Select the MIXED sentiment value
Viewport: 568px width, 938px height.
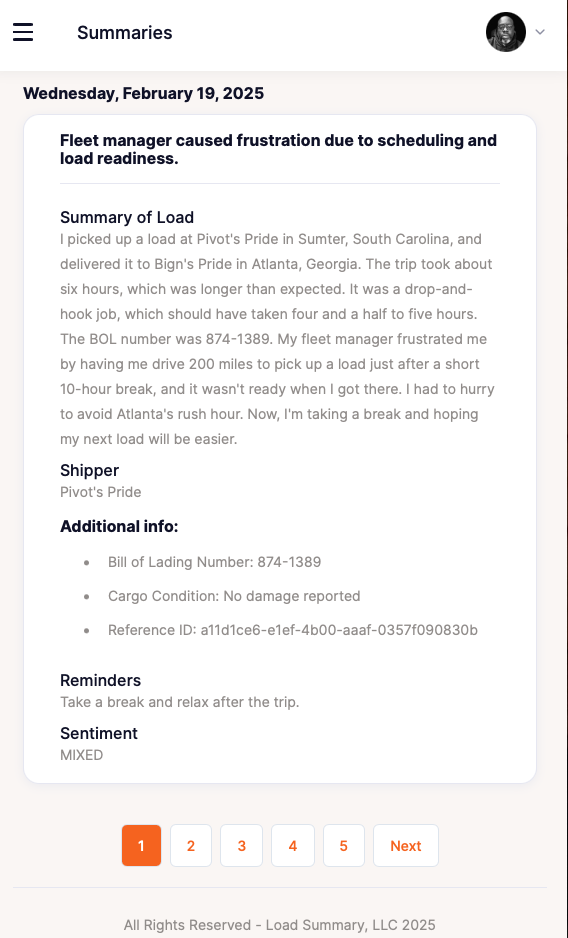[81, 755]
